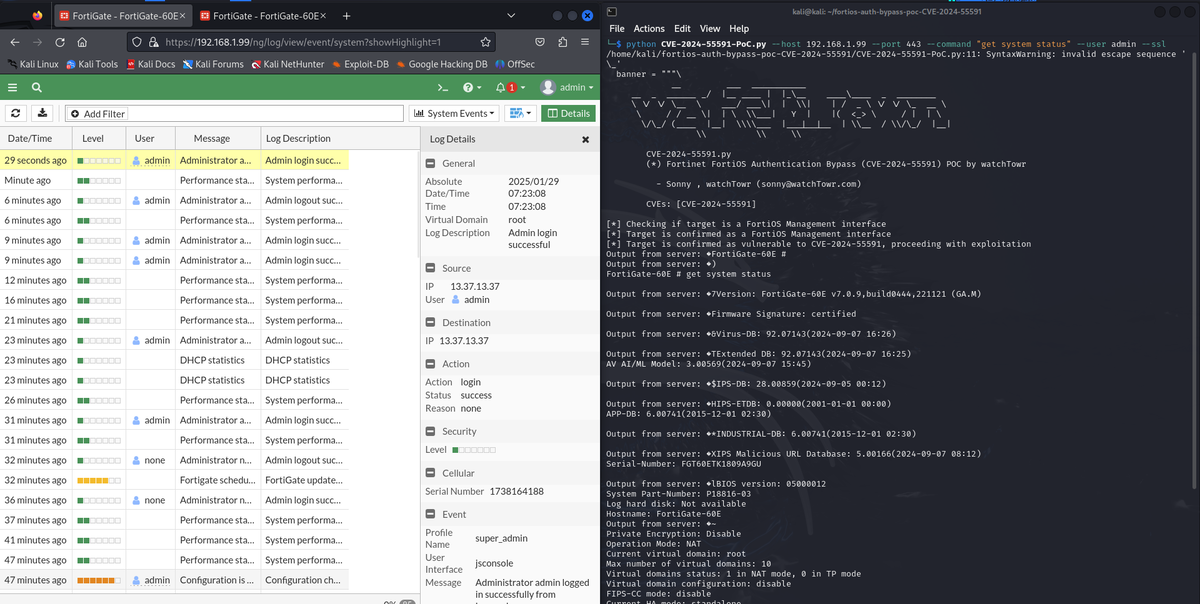Screen dimensions: 1200x604
Task: Sort by the Log Description column header
Action: 304,138
